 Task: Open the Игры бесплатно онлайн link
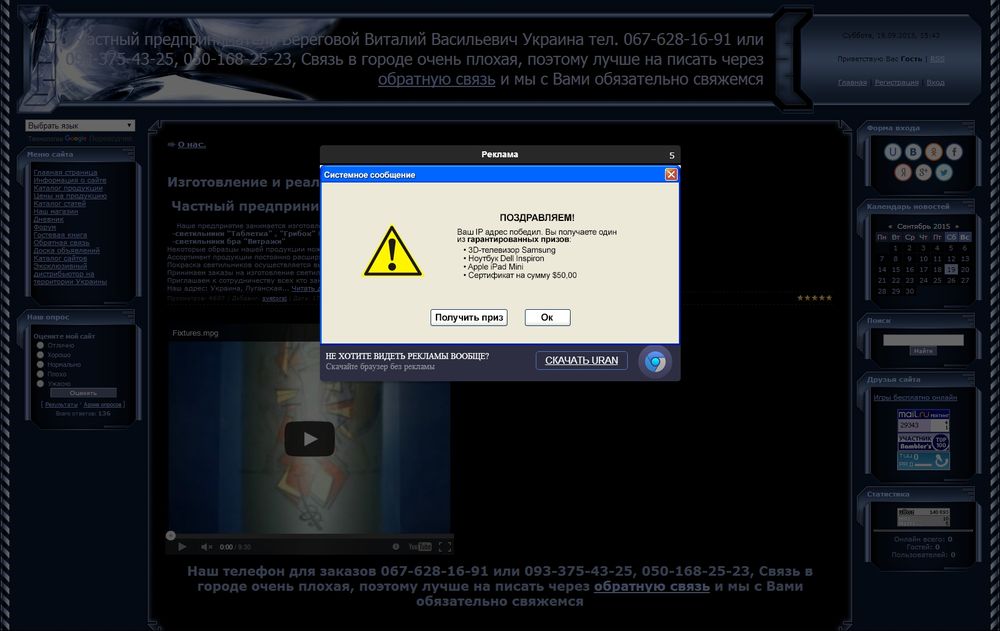pos(915,397)
